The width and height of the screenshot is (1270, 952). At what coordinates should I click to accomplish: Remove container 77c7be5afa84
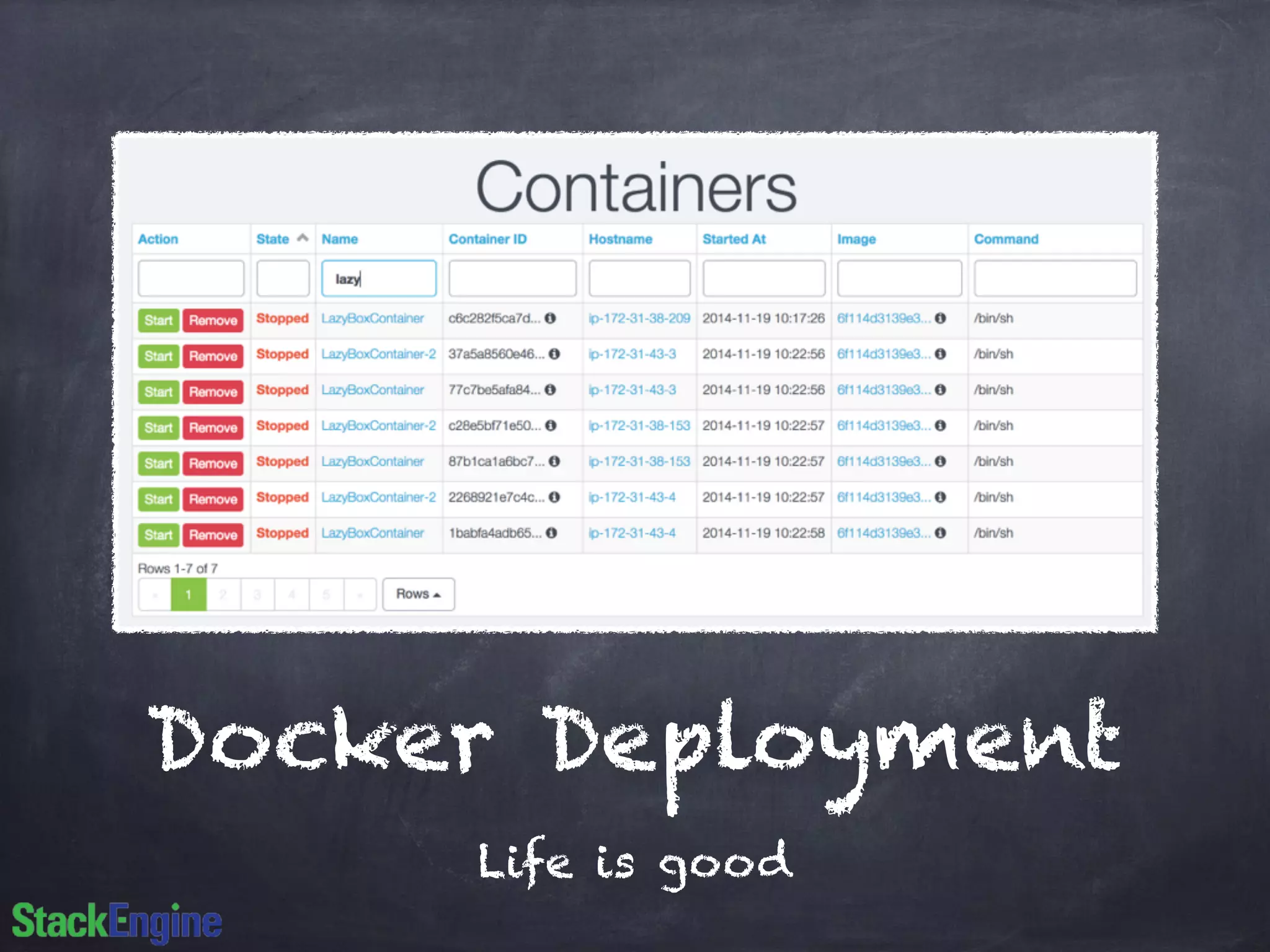click(x=213, y=392)
